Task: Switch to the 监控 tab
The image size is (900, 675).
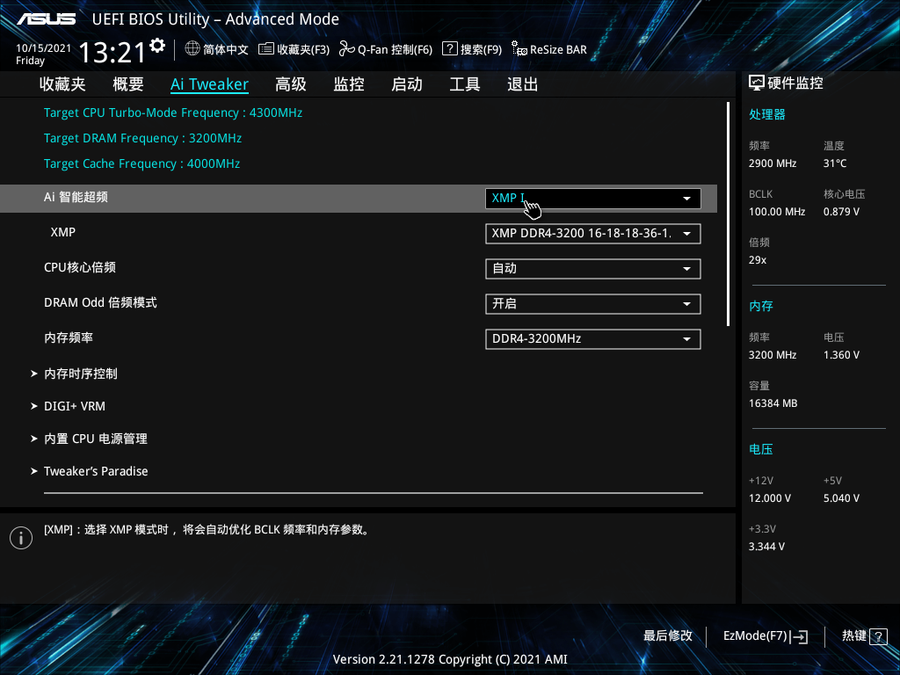Action: pyautogui.click(x=349, y=85)
